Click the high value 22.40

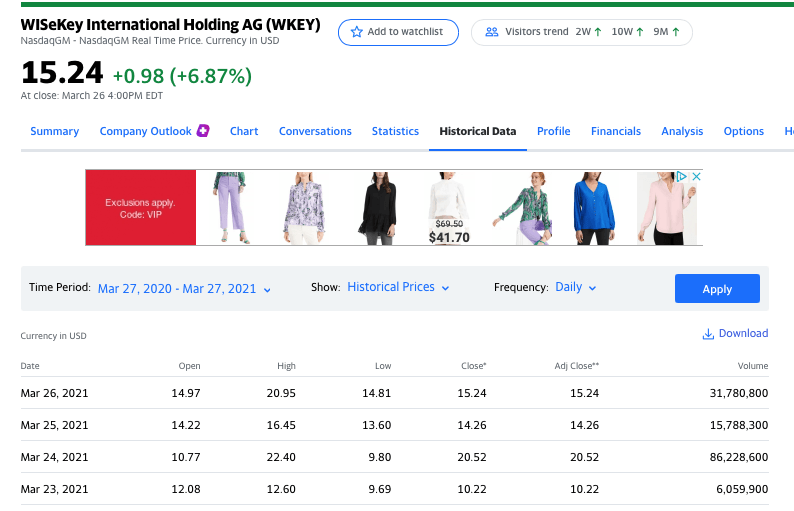[281, 457]
